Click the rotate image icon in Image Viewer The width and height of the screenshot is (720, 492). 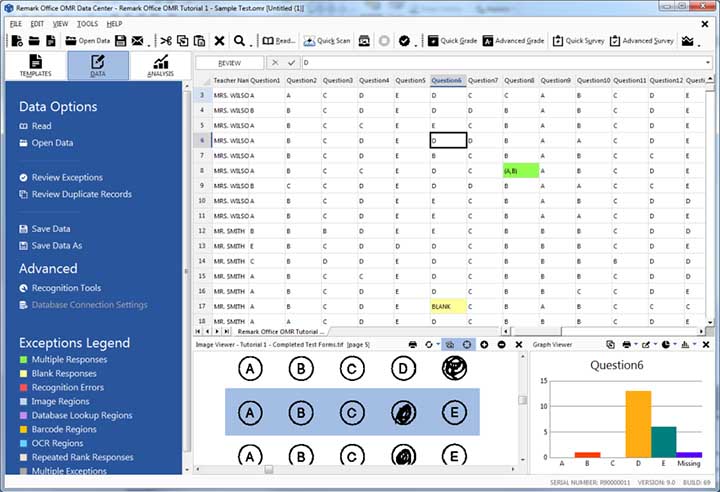[x=428, y=345]
